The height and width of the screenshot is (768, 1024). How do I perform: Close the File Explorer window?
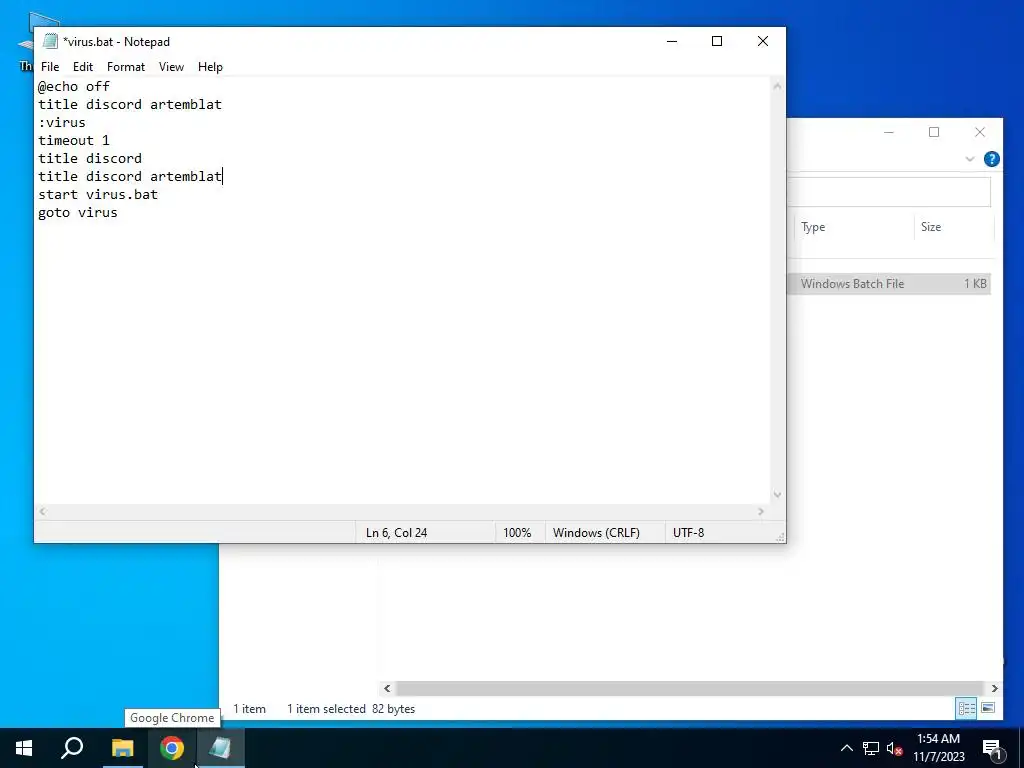click(980, 133)
